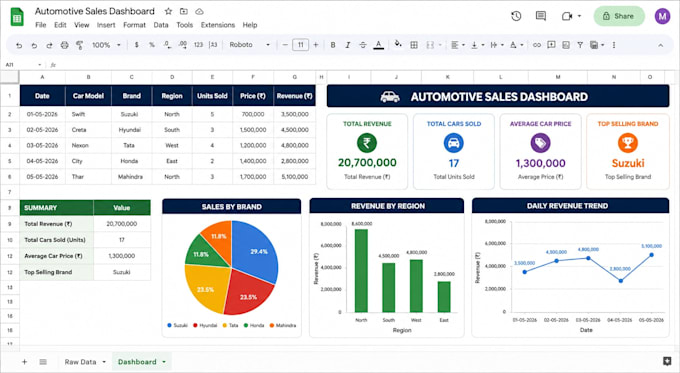Open the Raw Data tab dropdown arrow
The image size is (680, 373).
coord(104,362)
